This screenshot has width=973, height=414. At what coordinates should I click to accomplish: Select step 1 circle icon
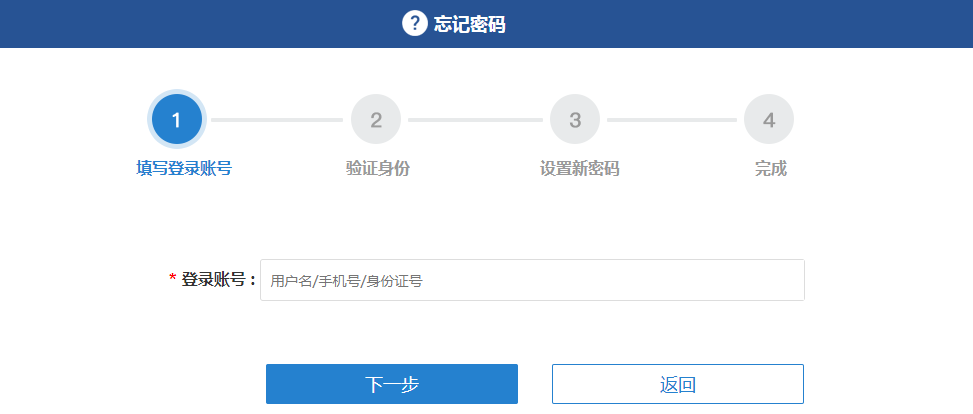[177, 120]
